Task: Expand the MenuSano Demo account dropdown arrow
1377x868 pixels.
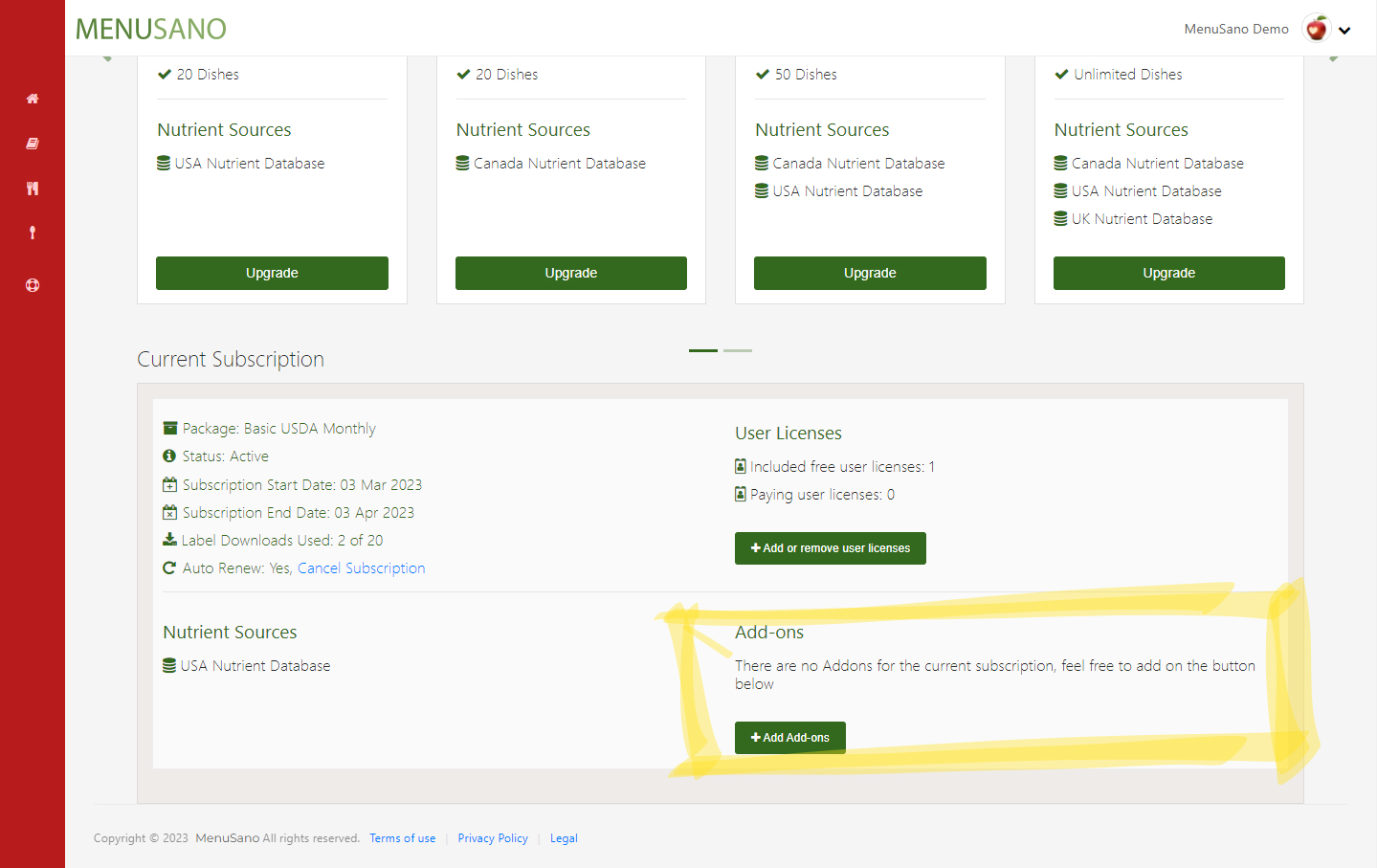Action: [1344, 31]
